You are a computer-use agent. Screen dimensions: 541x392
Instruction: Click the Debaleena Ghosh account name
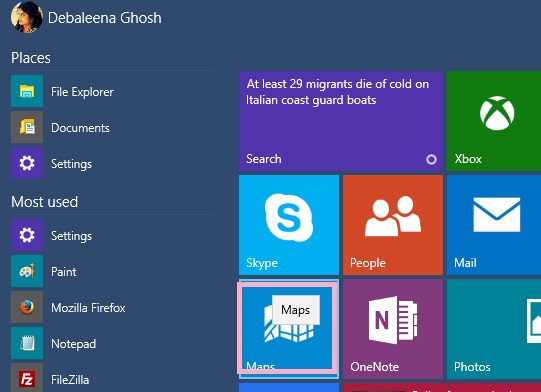(105, 18)
